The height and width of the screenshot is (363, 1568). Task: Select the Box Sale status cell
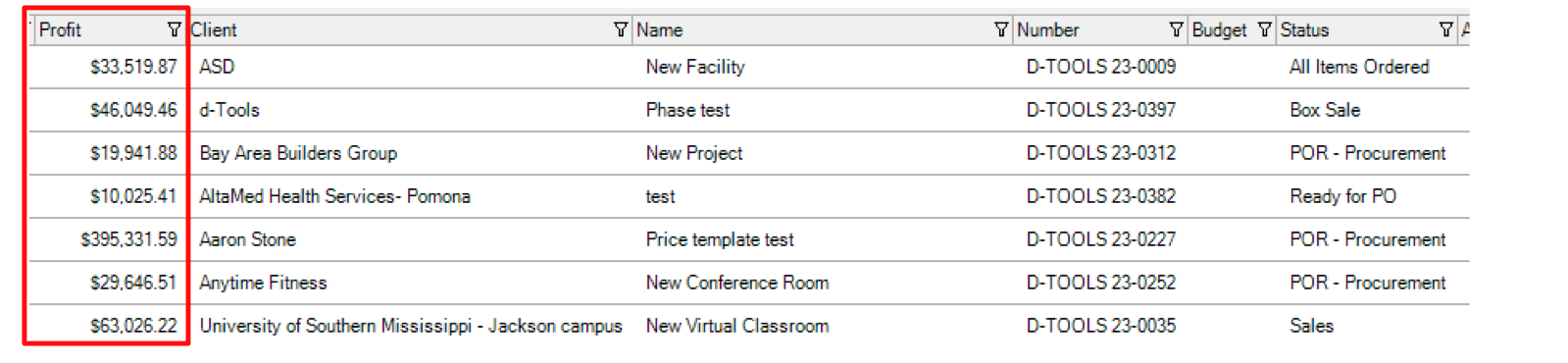[1325, 110]
